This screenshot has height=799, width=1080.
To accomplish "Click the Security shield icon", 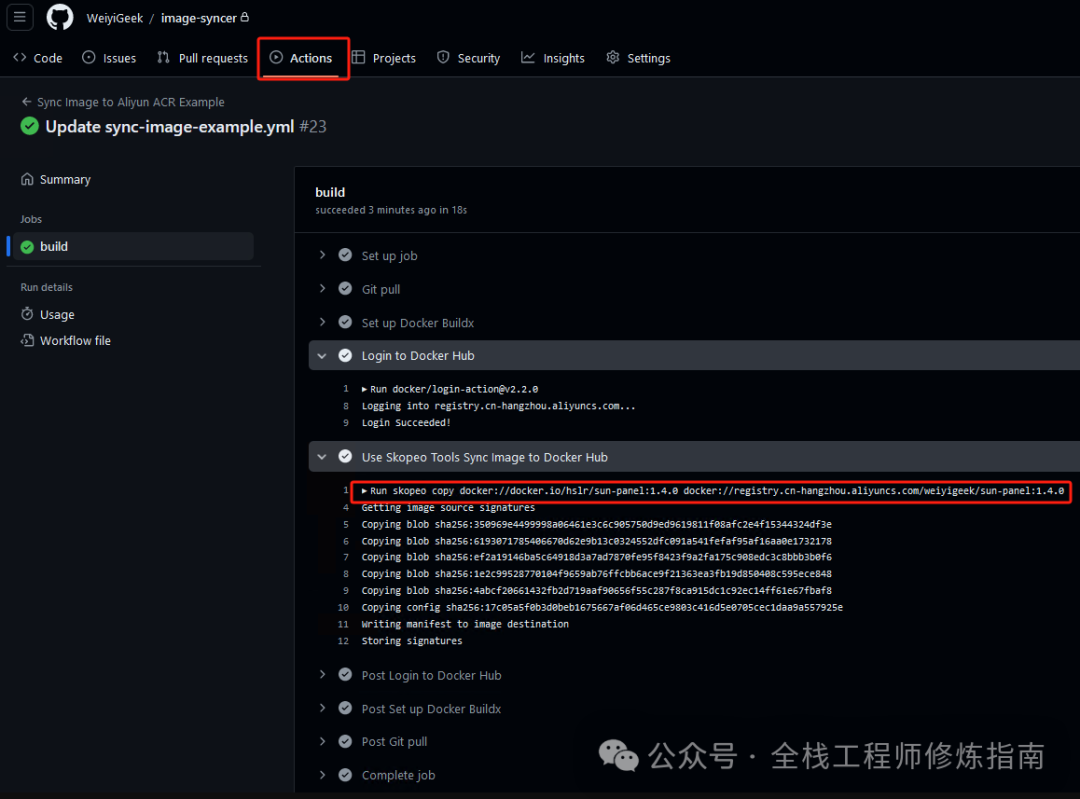I will [444, 57].
